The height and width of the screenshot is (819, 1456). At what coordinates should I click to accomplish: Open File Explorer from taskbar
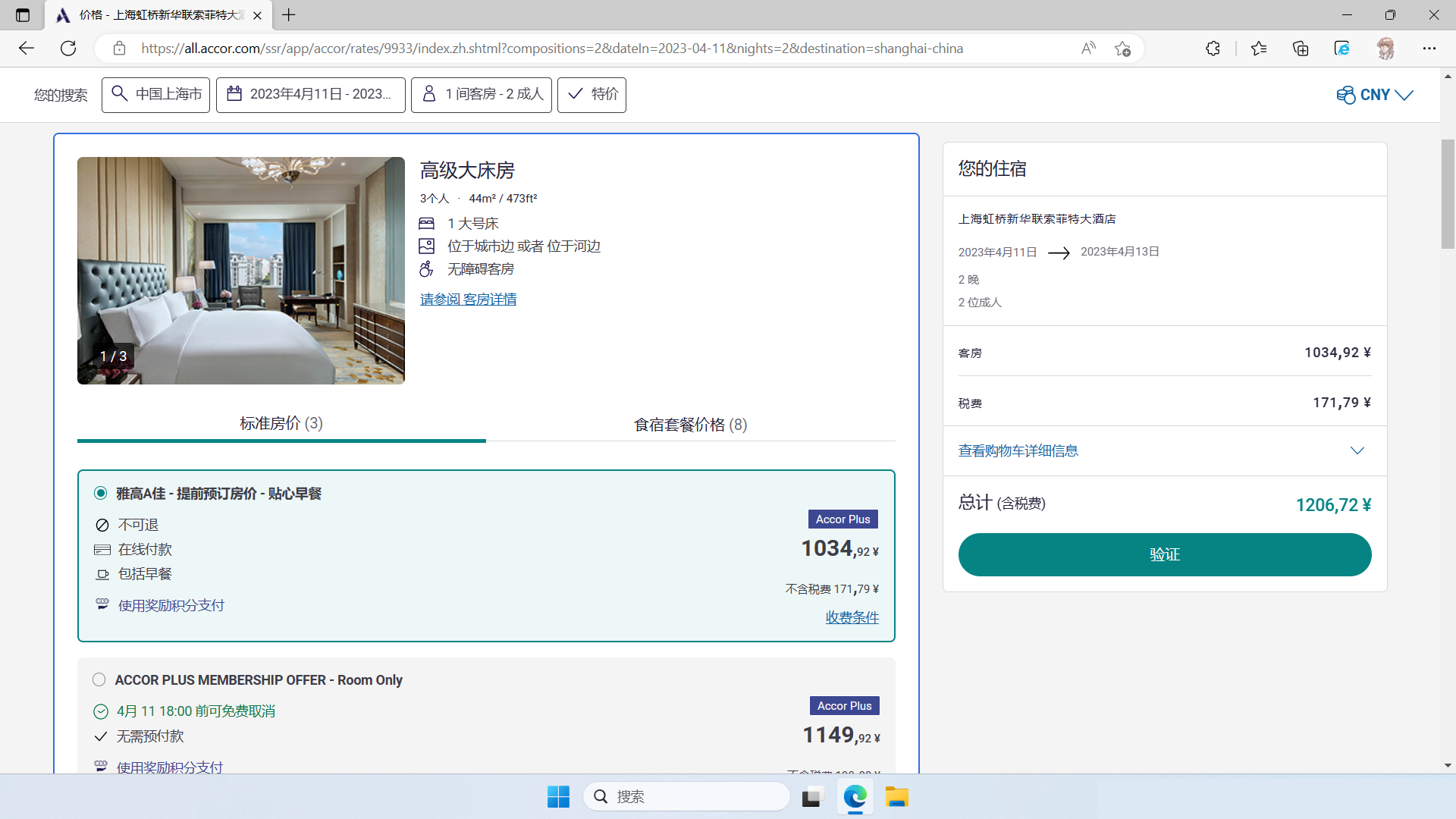[x=896, y=797]
